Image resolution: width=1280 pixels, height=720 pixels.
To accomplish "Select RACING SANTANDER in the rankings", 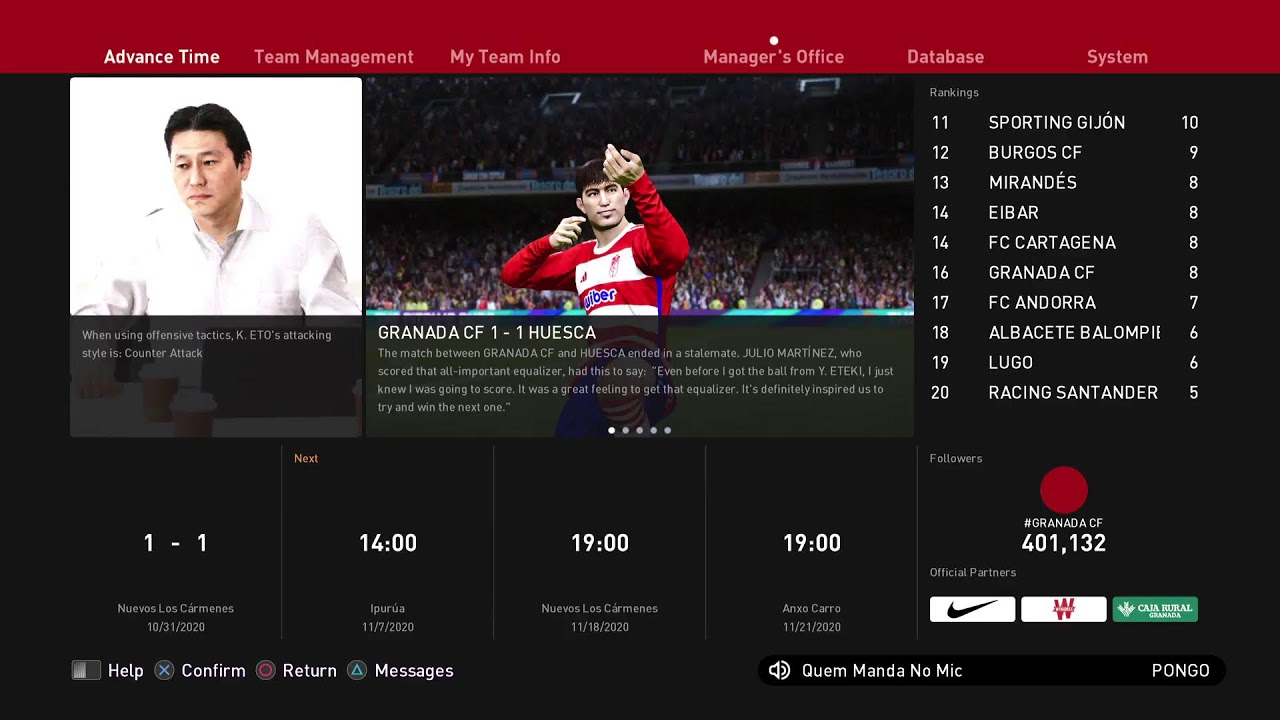I will pyautogui.click(x=1064, y=393).
